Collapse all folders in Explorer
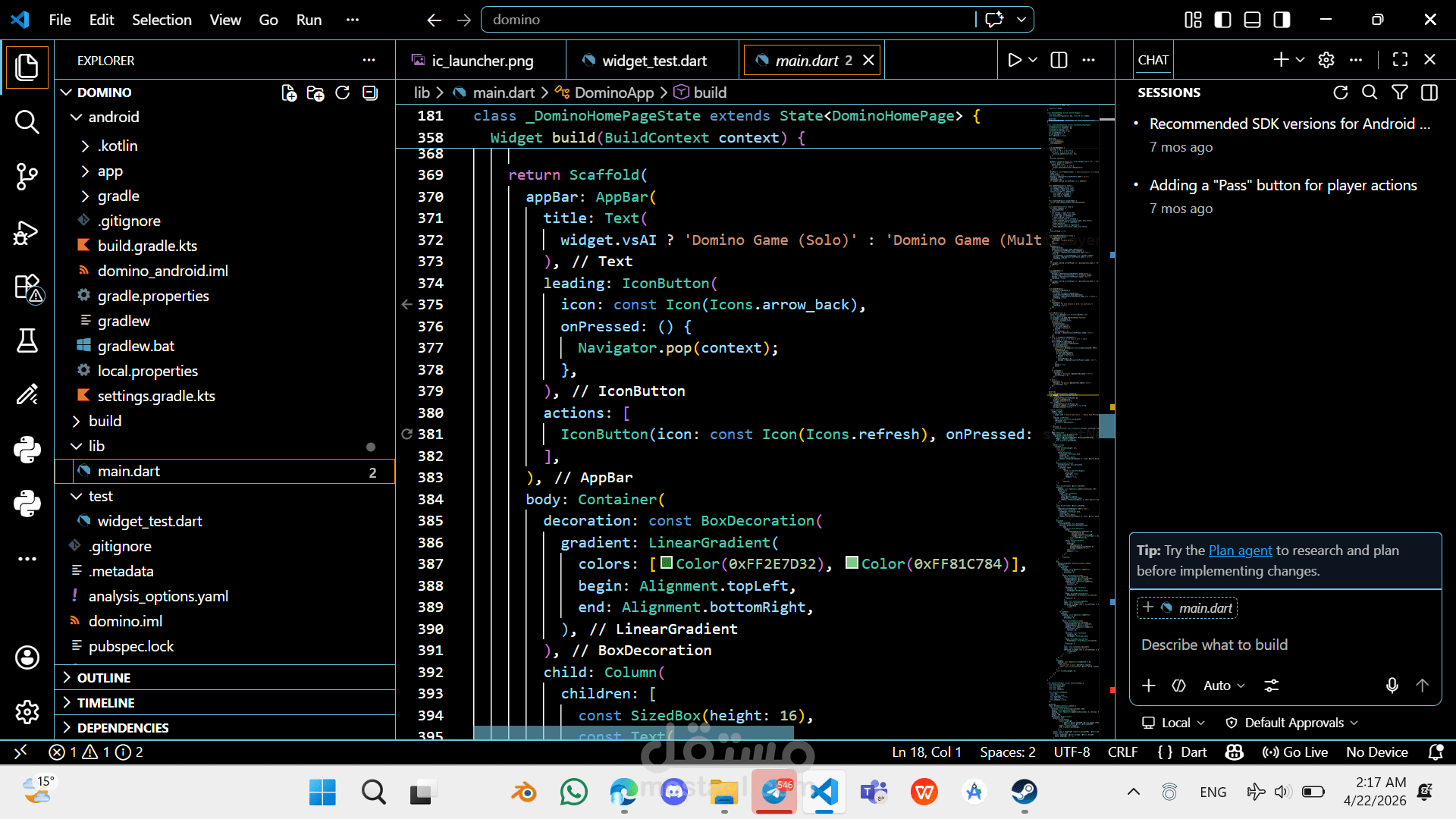The height and width of the screenshot is (819, 1456). (x=370, y=93)
